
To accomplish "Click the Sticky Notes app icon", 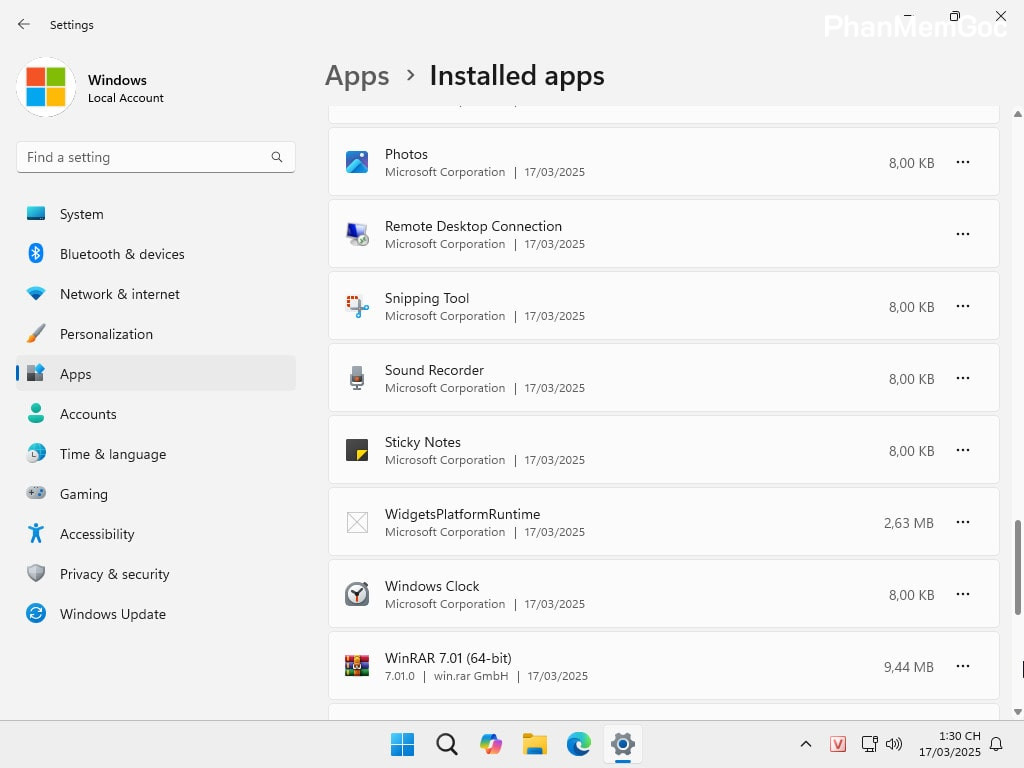I will coord(357,450).
